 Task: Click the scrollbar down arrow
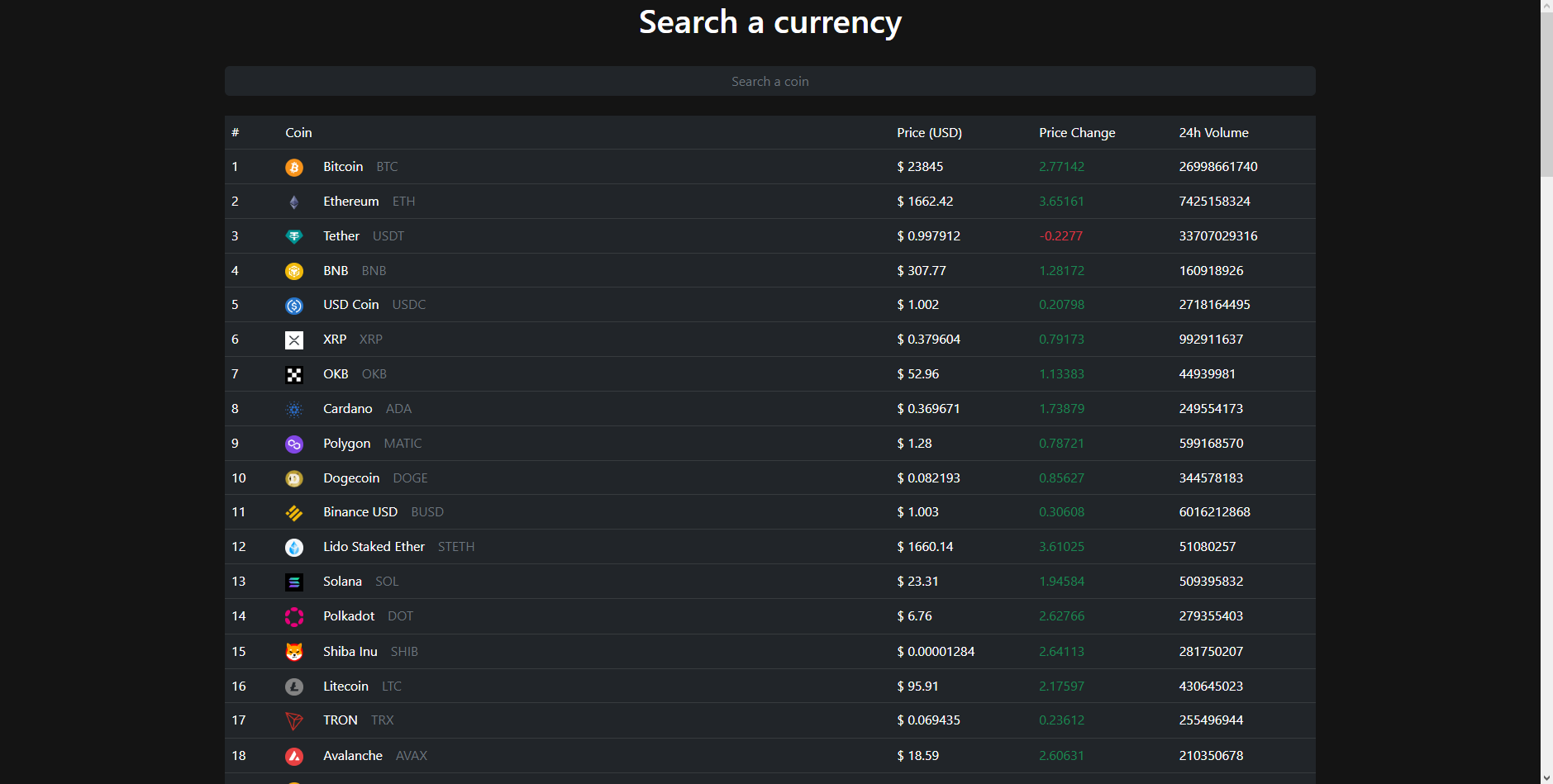point(1546,777)
